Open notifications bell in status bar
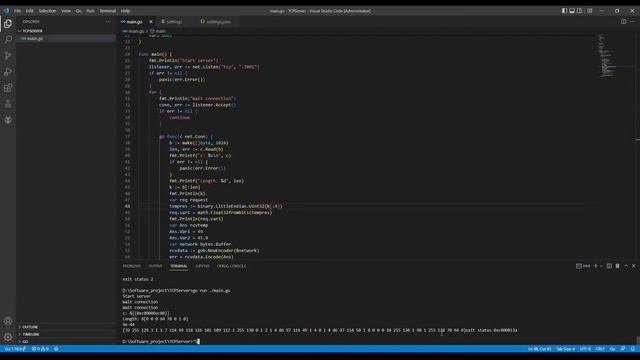Image resolution: width=640 pixels, height=360 pixels. tap(633, 349)
